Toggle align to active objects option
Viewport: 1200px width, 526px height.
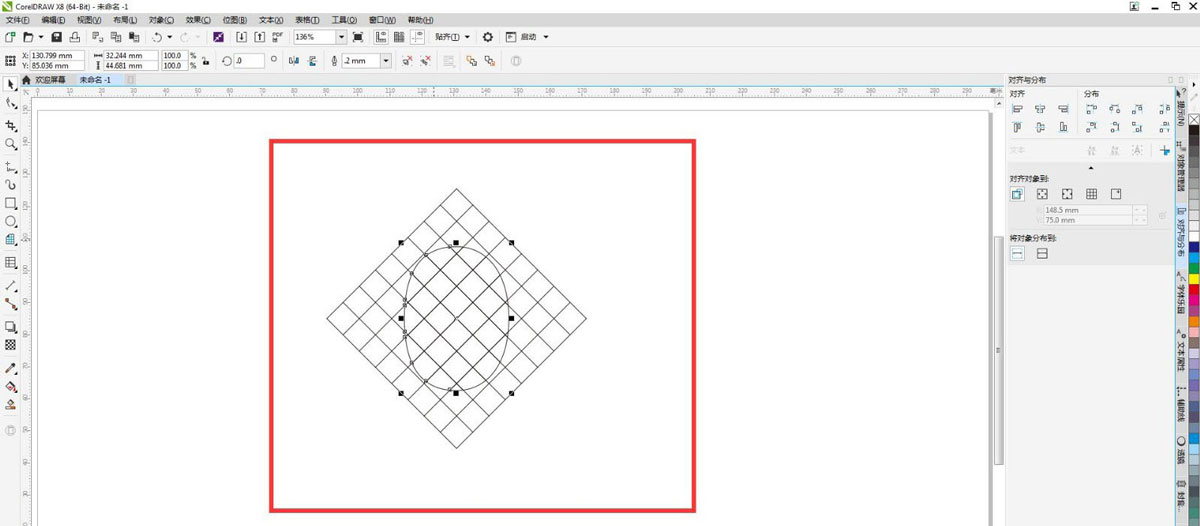click(1017, 194)
